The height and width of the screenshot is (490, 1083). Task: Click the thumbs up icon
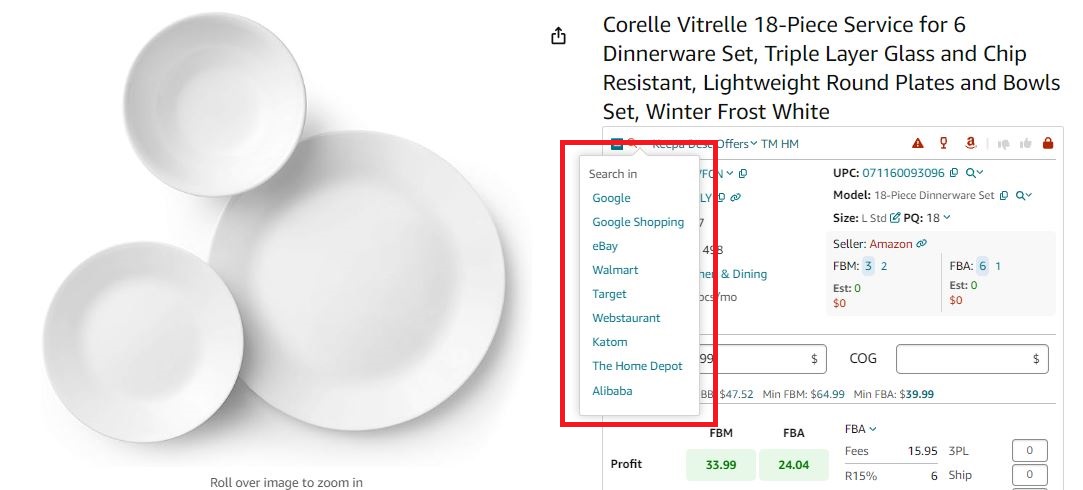point(1025,144)
